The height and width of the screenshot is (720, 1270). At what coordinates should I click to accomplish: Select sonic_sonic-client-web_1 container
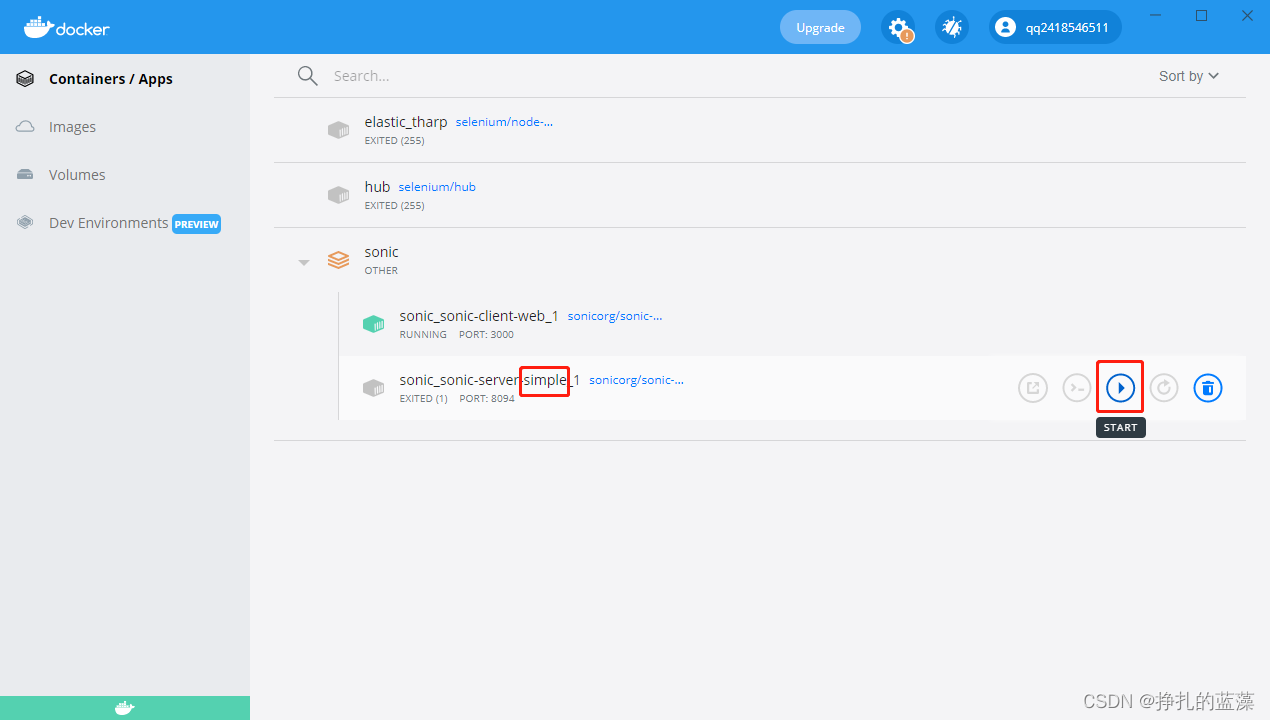point(479,316)
